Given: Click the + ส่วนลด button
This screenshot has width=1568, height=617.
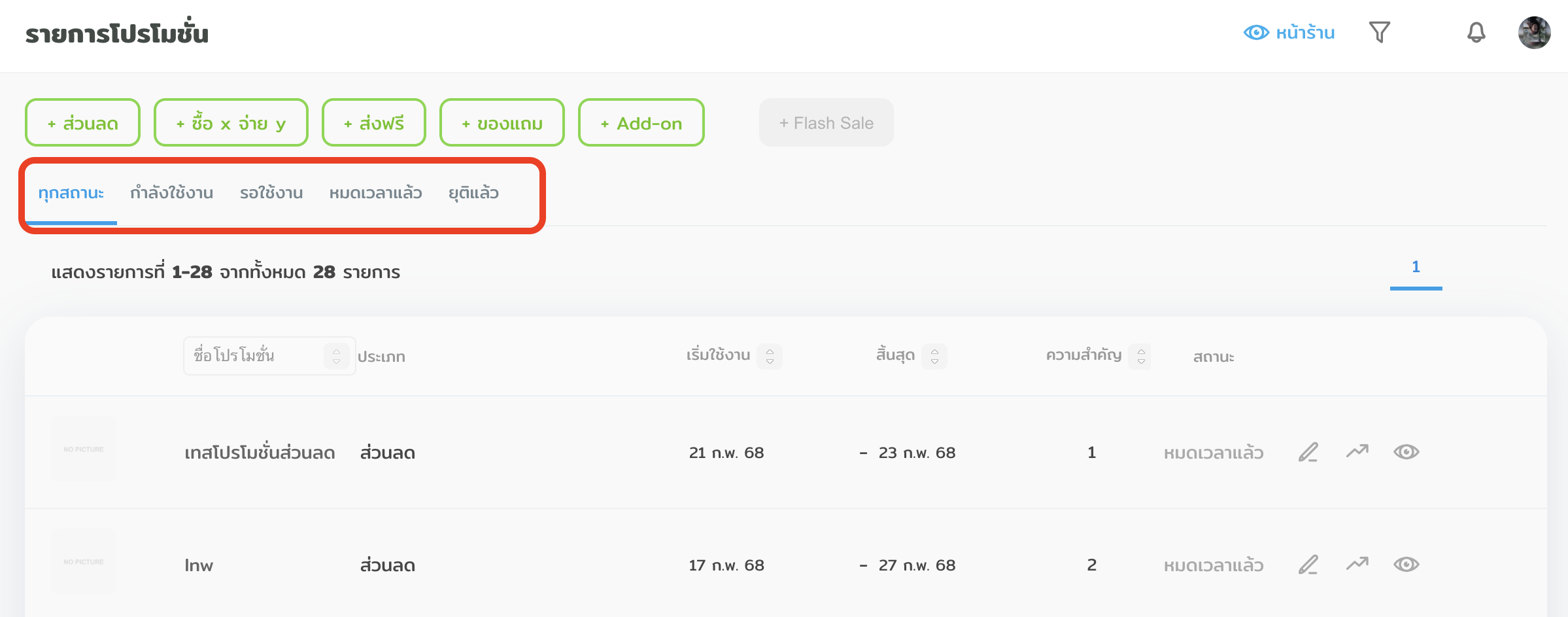Looking at the screenshot, I should (82, 123).
